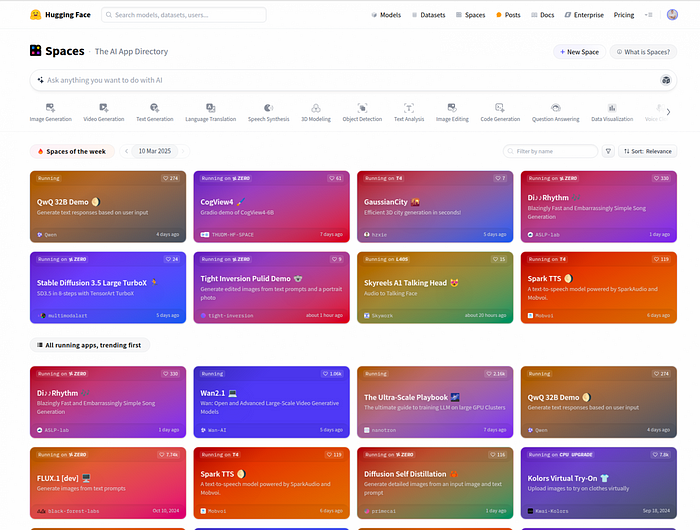Select the Data Visualization category icon
700x530 pixels.
point(612,108)
